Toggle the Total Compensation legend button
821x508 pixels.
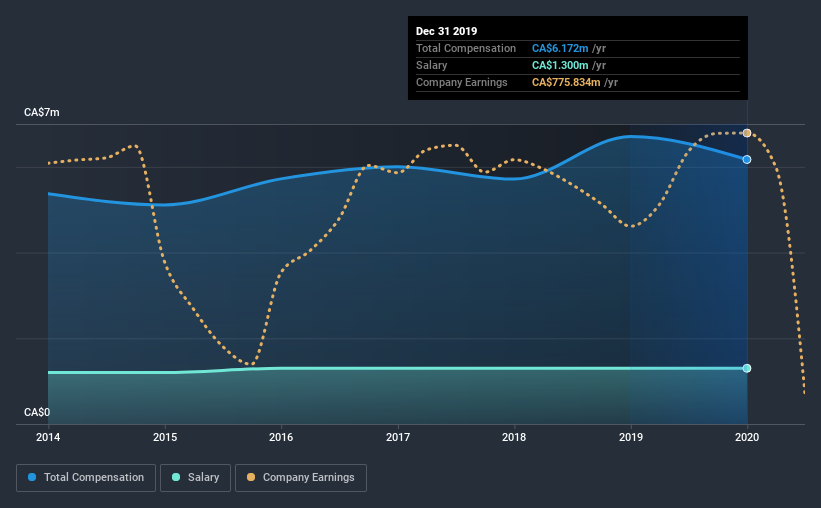(86, 478)
